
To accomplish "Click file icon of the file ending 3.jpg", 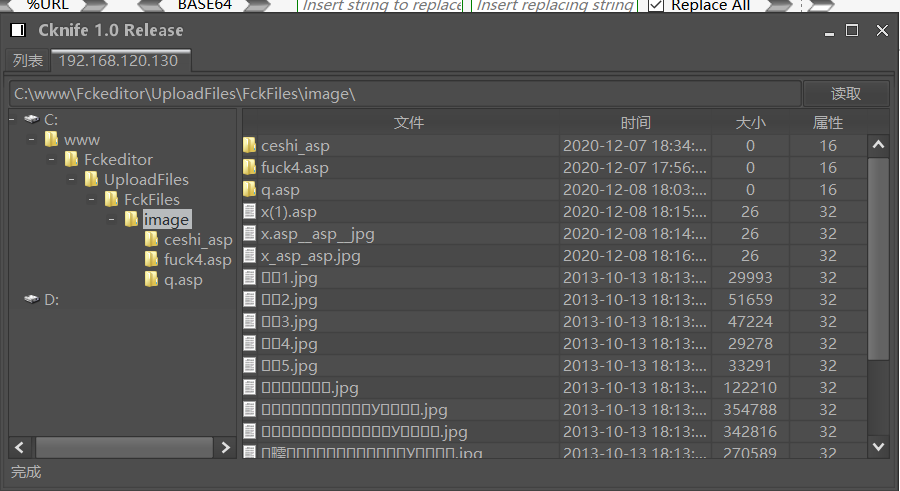I will pos(250,321).
